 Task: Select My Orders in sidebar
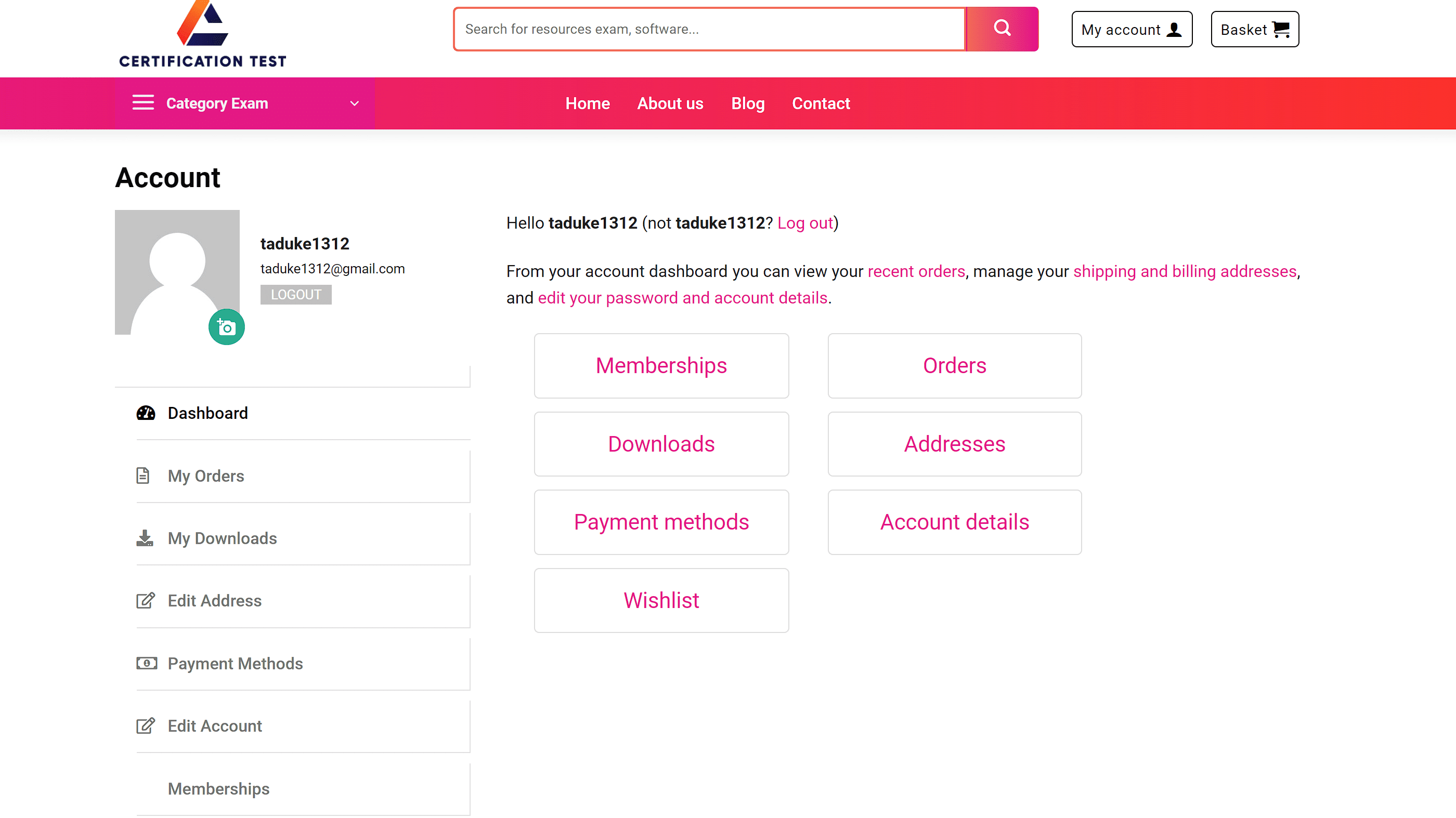click(206, 476)
